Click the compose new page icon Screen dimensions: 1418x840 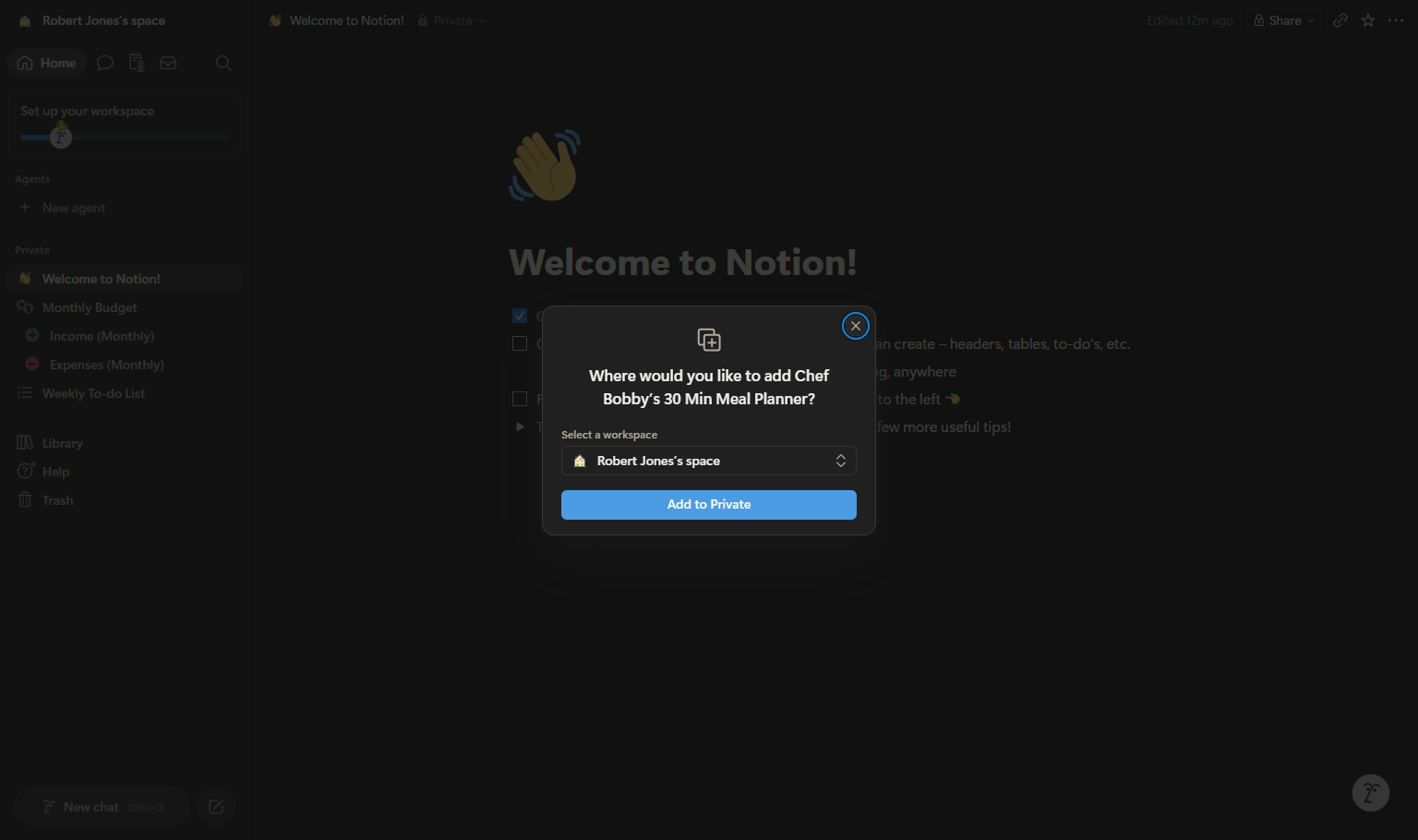(216, 807)
